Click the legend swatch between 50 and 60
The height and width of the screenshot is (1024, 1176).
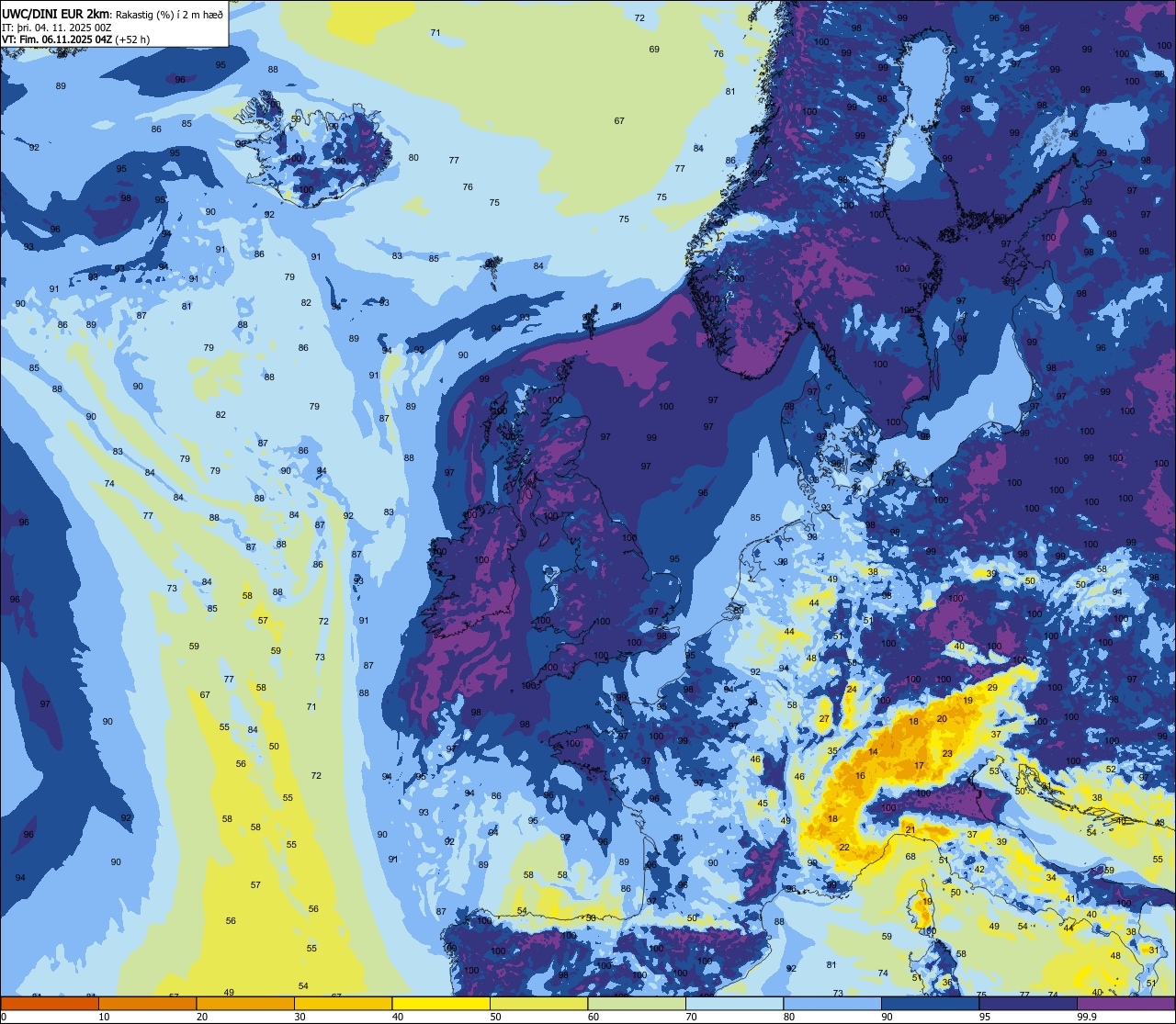[538, 1003]
